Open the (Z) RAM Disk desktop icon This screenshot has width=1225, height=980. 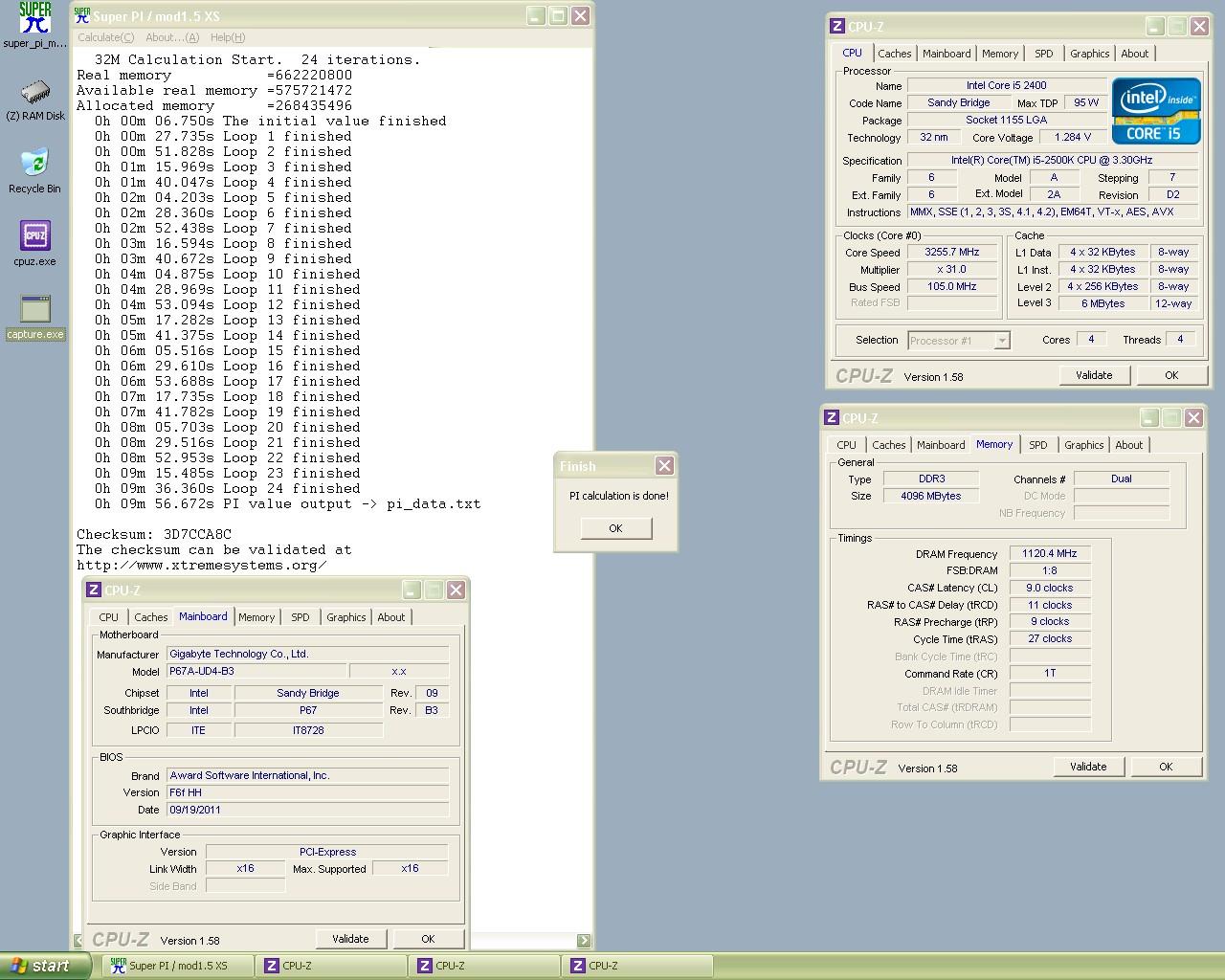[x=34, y=100]
